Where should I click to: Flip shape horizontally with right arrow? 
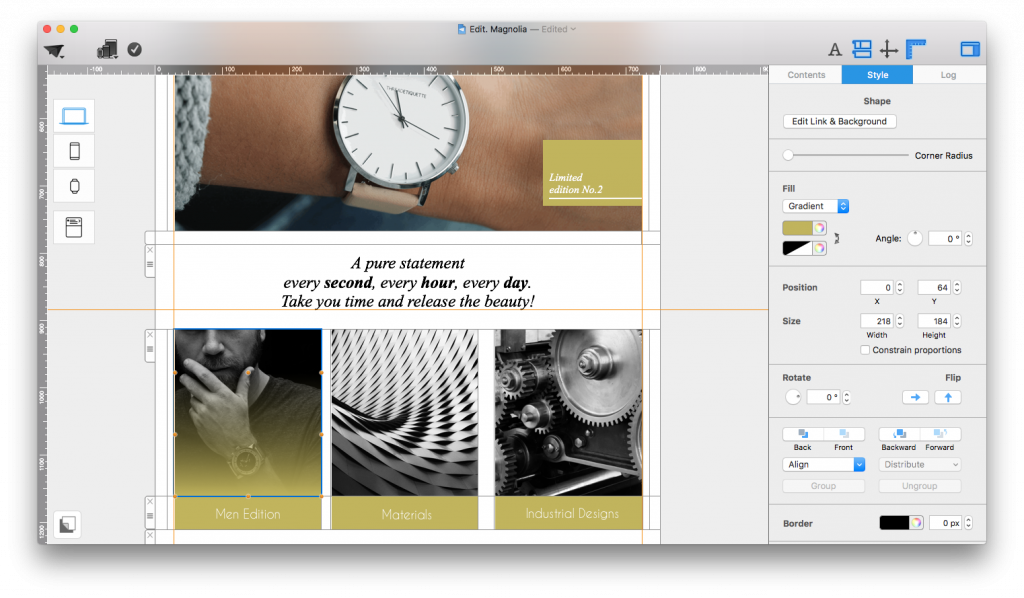point(915,397)
